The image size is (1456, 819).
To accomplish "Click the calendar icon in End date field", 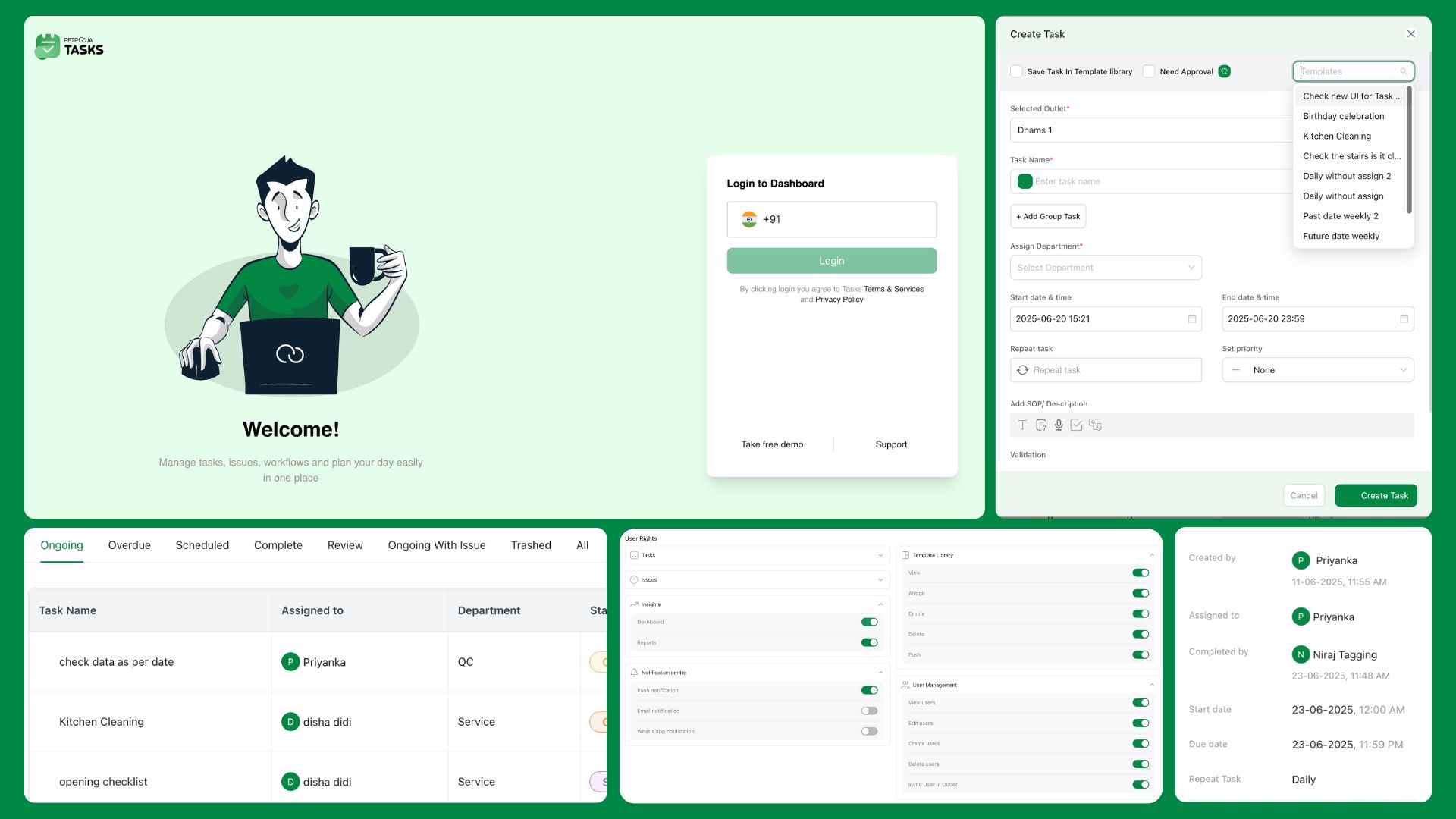I will [x=1404, y=319].
